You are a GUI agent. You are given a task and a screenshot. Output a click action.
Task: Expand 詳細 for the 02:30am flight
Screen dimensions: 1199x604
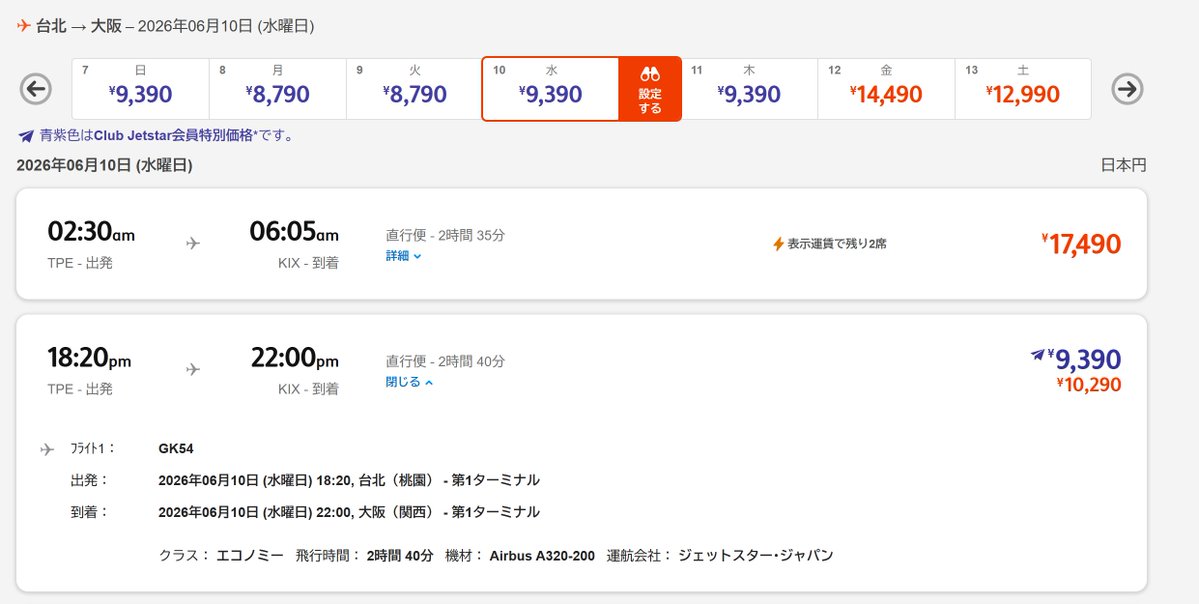pyautogui.click(x=404, y=256)
